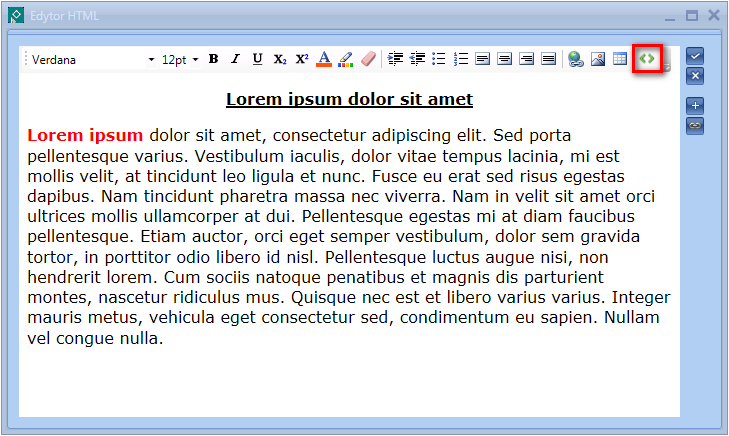
Task: Click the Edytor HTML app icon
Action: (x=16, y=15)
